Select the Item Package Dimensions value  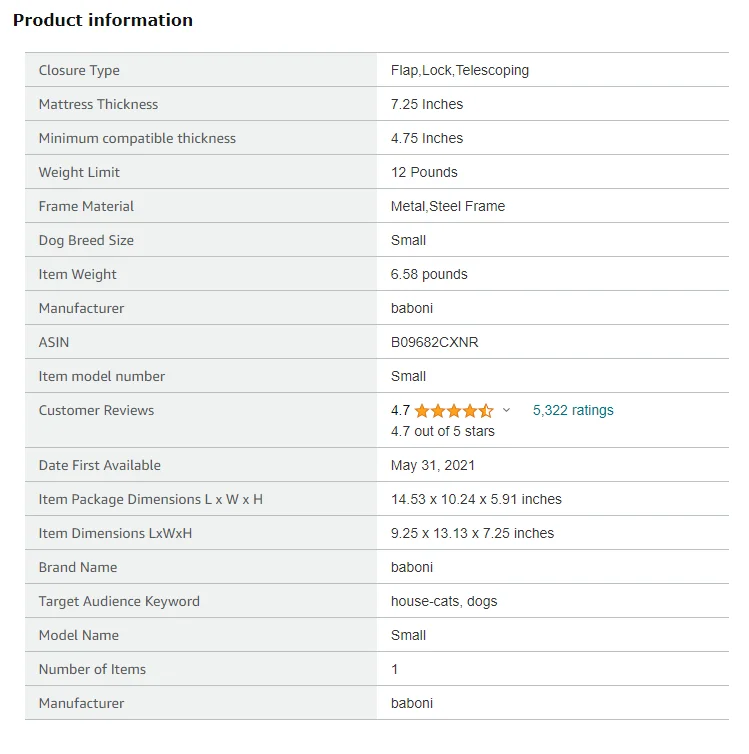476,499
